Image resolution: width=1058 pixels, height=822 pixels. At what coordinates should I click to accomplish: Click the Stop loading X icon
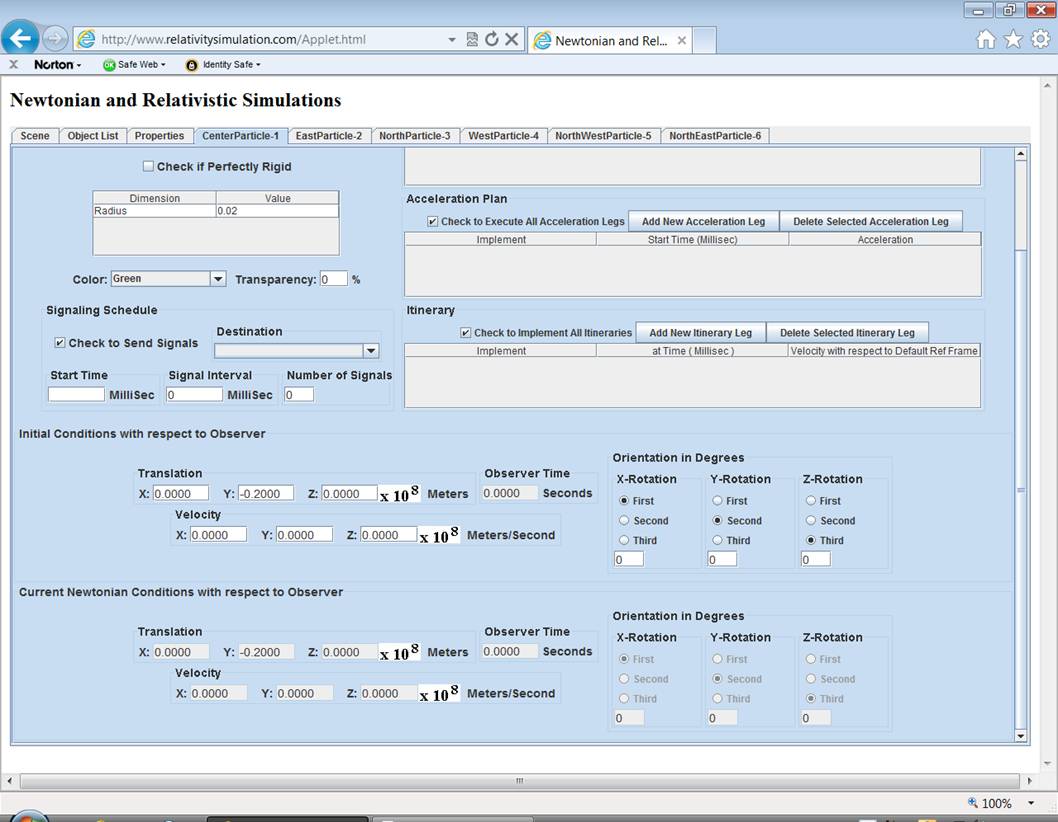(x=511, y=40)
